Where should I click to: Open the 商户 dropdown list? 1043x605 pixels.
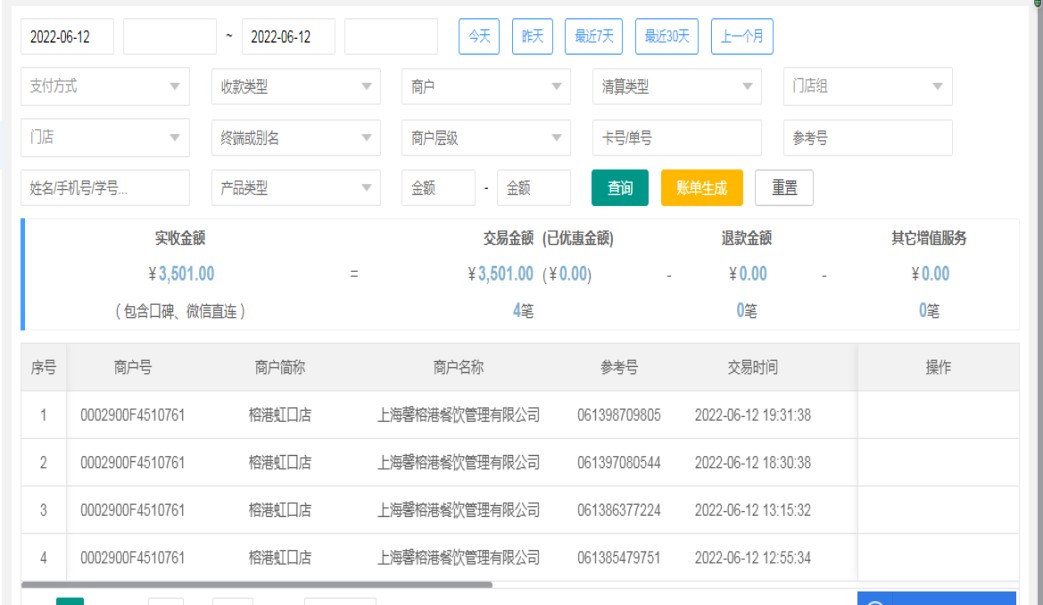click(486, 87)
